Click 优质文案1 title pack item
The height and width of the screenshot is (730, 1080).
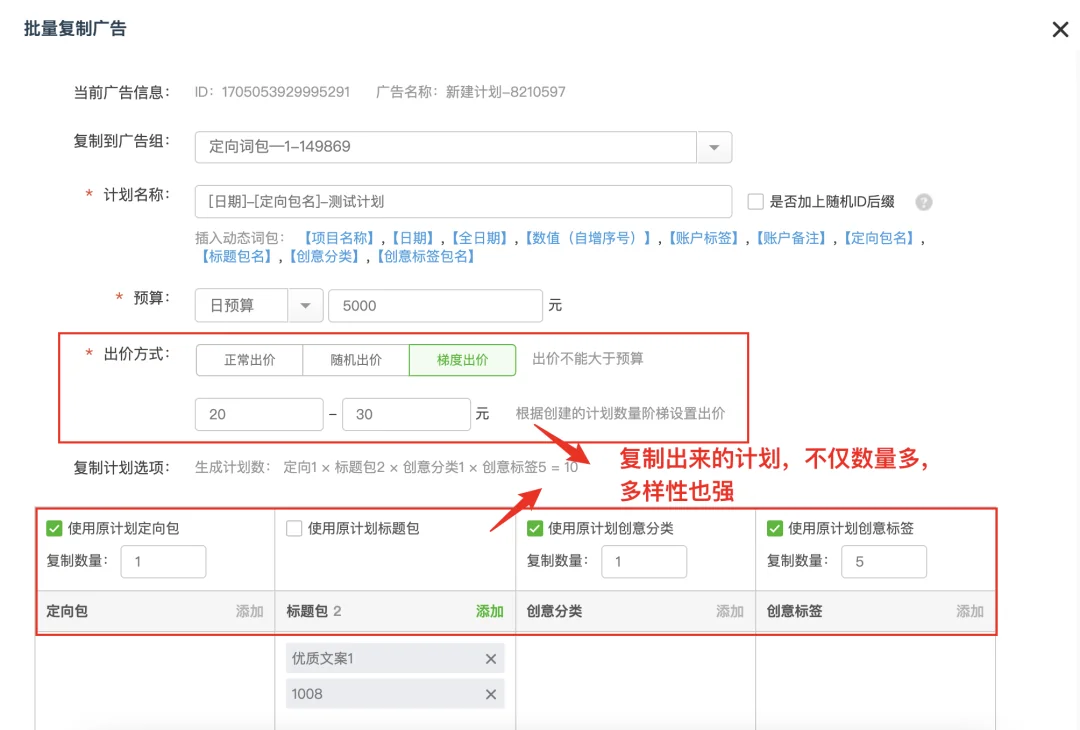395,659
